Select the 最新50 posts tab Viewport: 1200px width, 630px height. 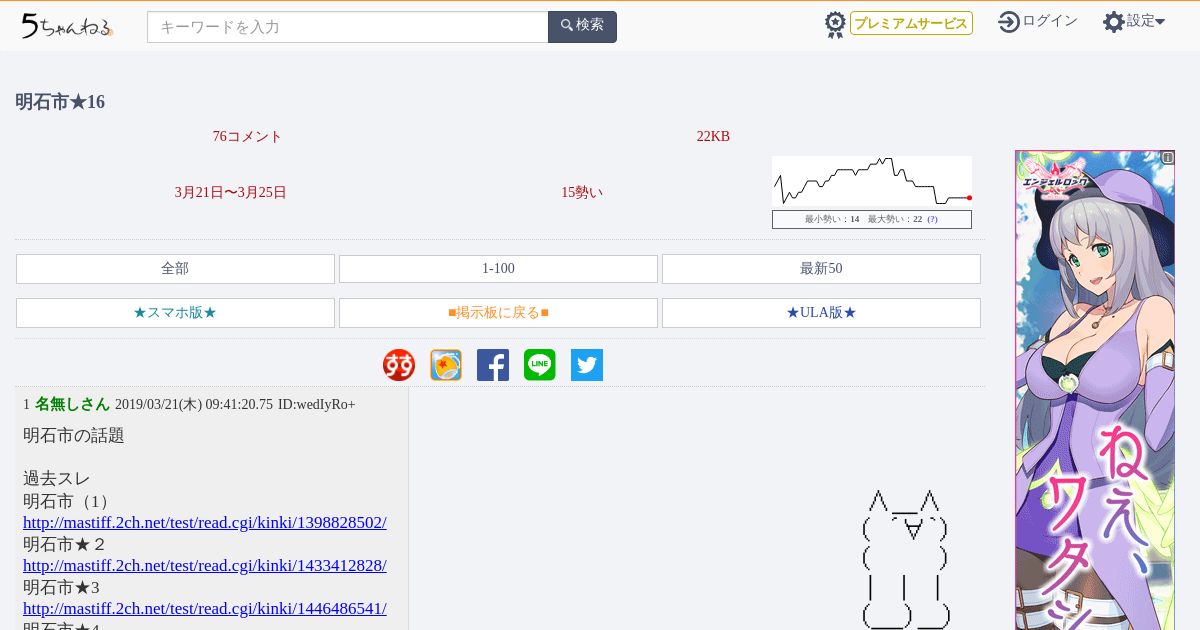coord(821,269)
